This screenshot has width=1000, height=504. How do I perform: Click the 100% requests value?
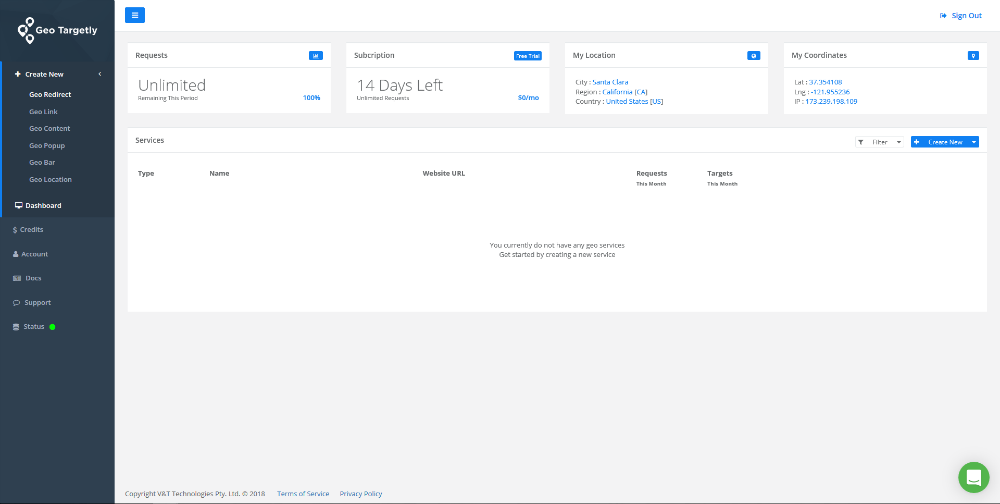[311, 98]
